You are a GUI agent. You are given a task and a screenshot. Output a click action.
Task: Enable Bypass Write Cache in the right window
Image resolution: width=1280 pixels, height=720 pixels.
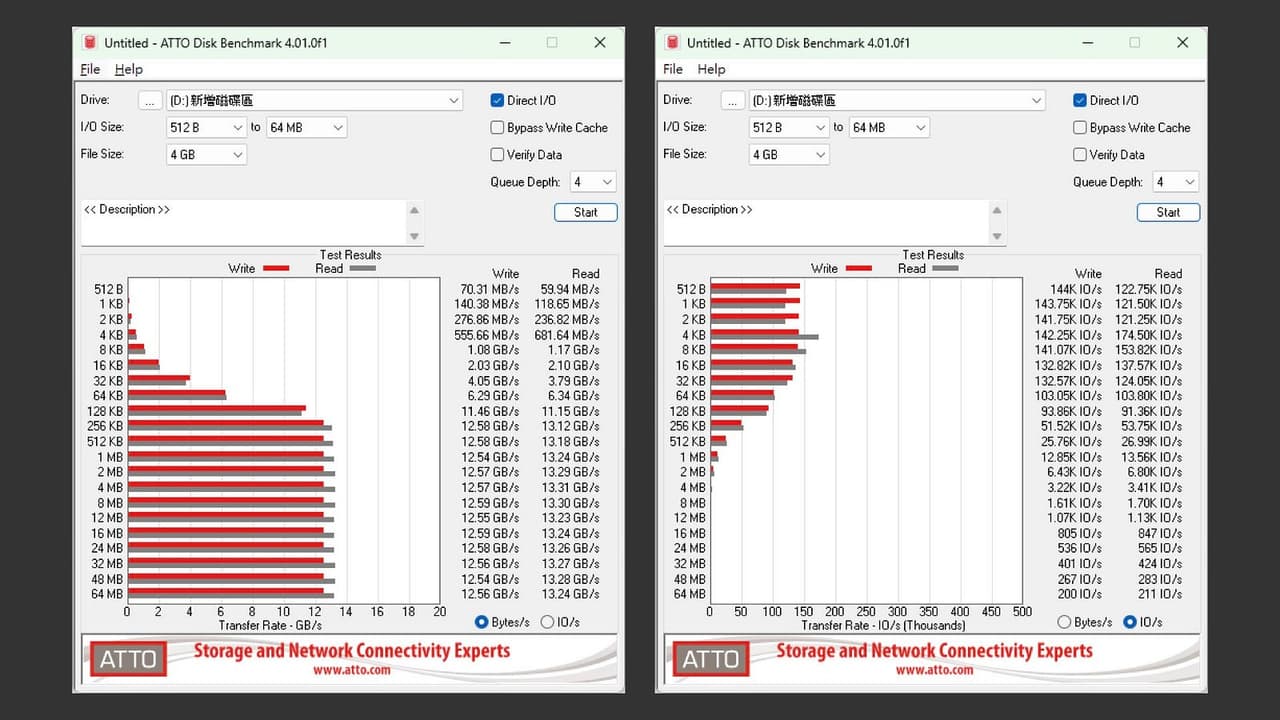pos(1080,127)
